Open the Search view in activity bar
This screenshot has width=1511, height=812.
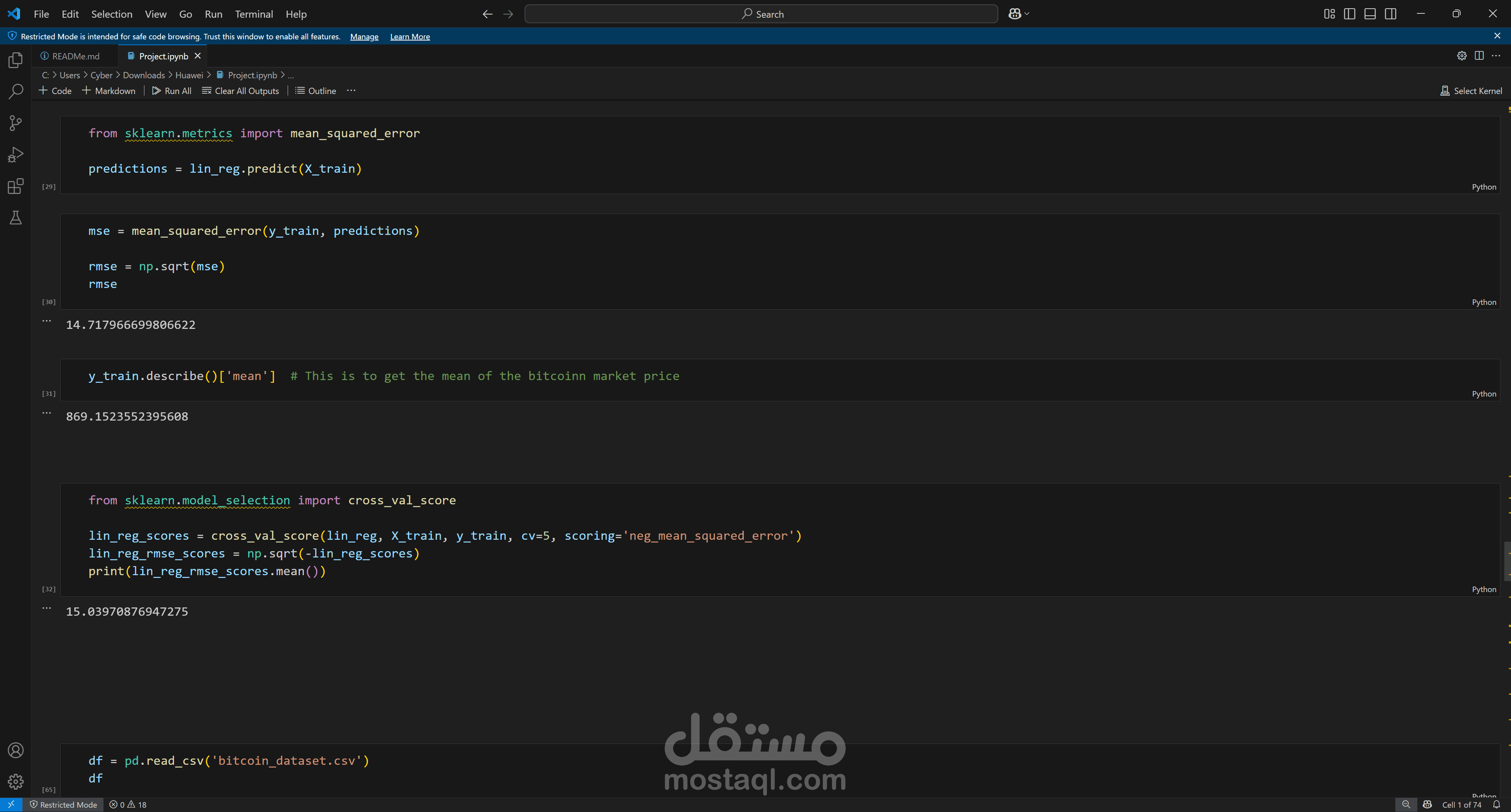(x=16, y=91)
